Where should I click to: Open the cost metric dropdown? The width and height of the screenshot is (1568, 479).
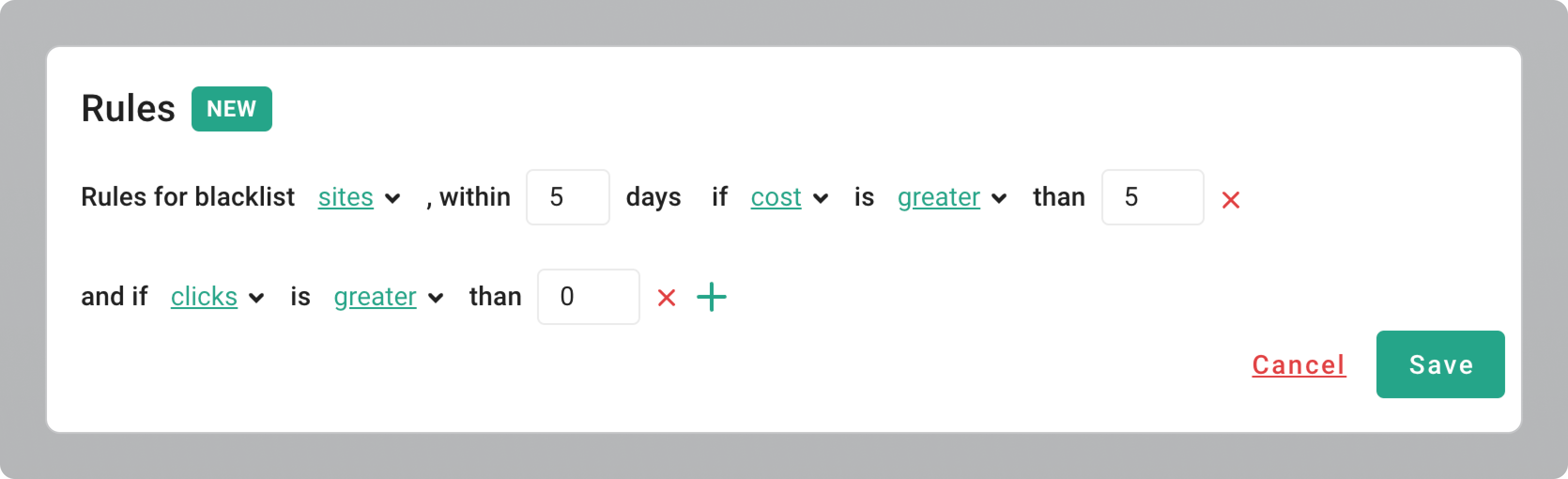(x=776, y=197)
